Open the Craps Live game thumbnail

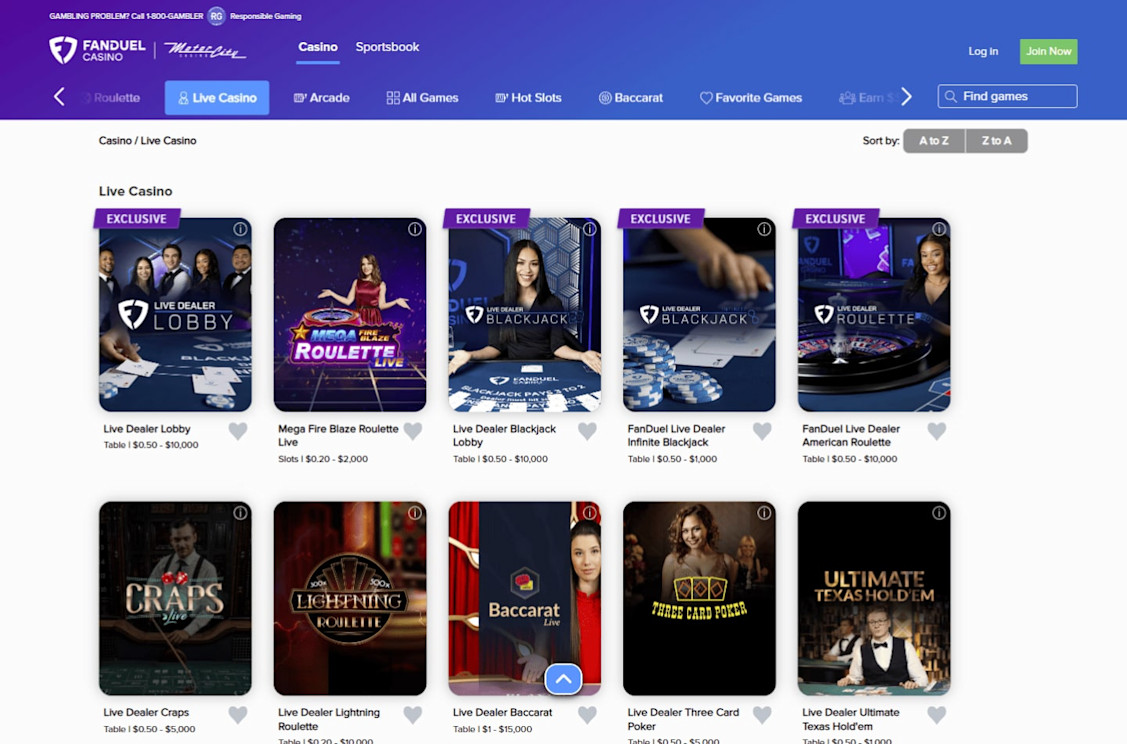[x=175, y=599]
